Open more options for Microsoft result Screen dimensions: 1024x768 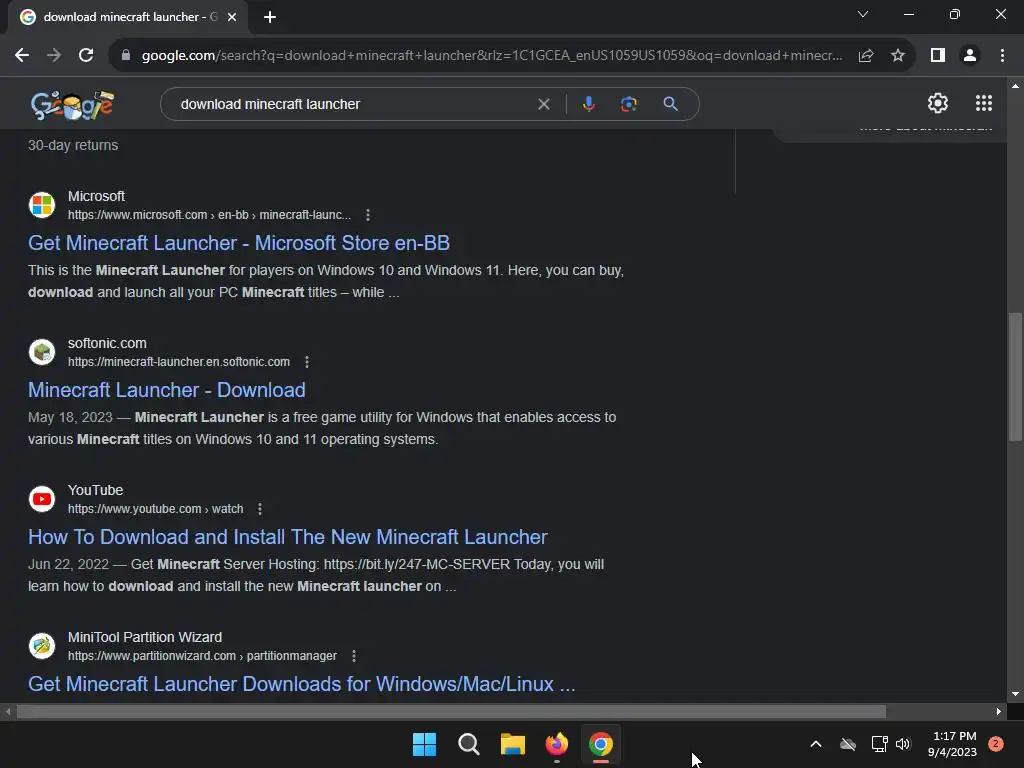(x=368, y=215)
